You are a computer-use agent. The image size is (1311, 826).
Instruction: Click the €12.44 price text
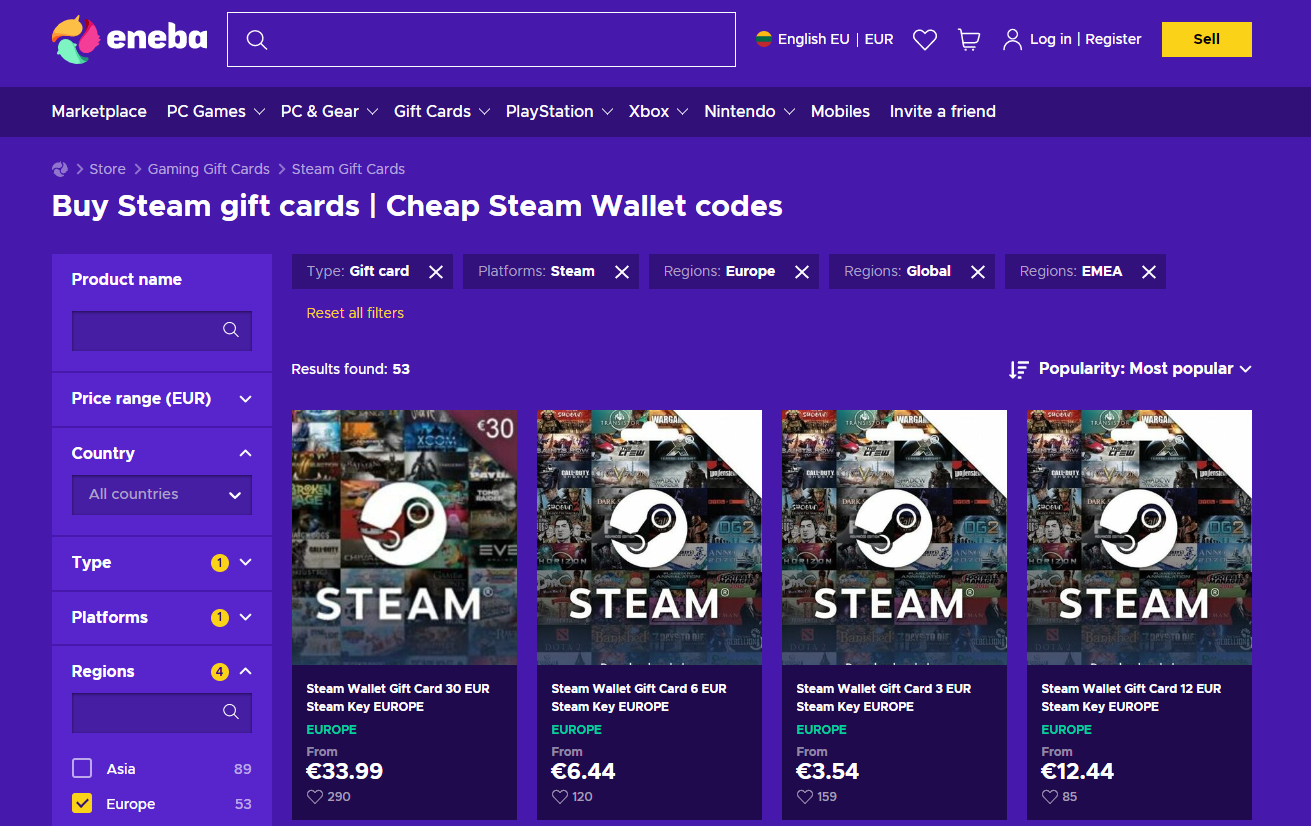coord(1077,771)
